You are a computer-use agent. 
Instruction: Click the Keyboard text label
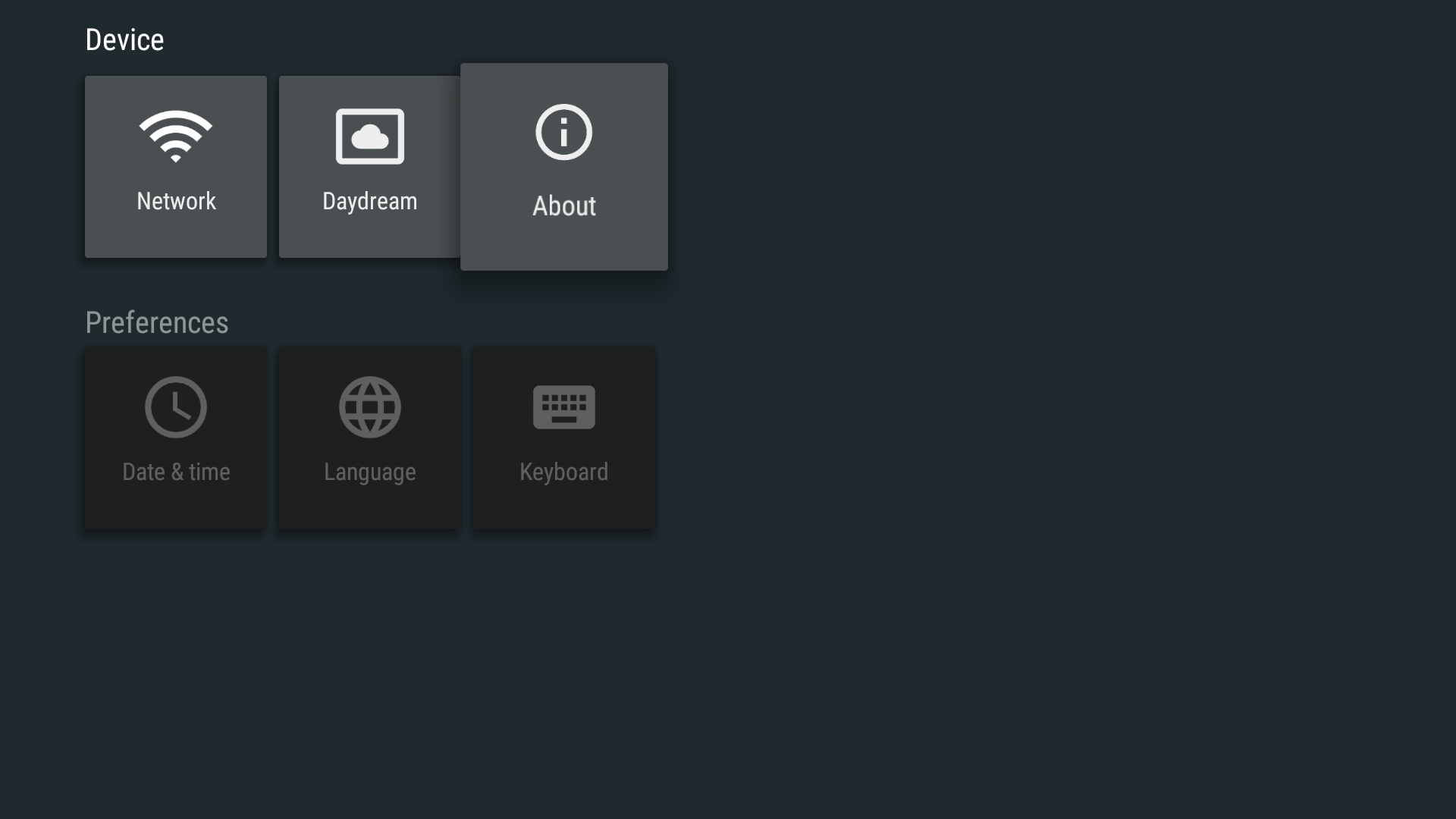pos(564,473)
